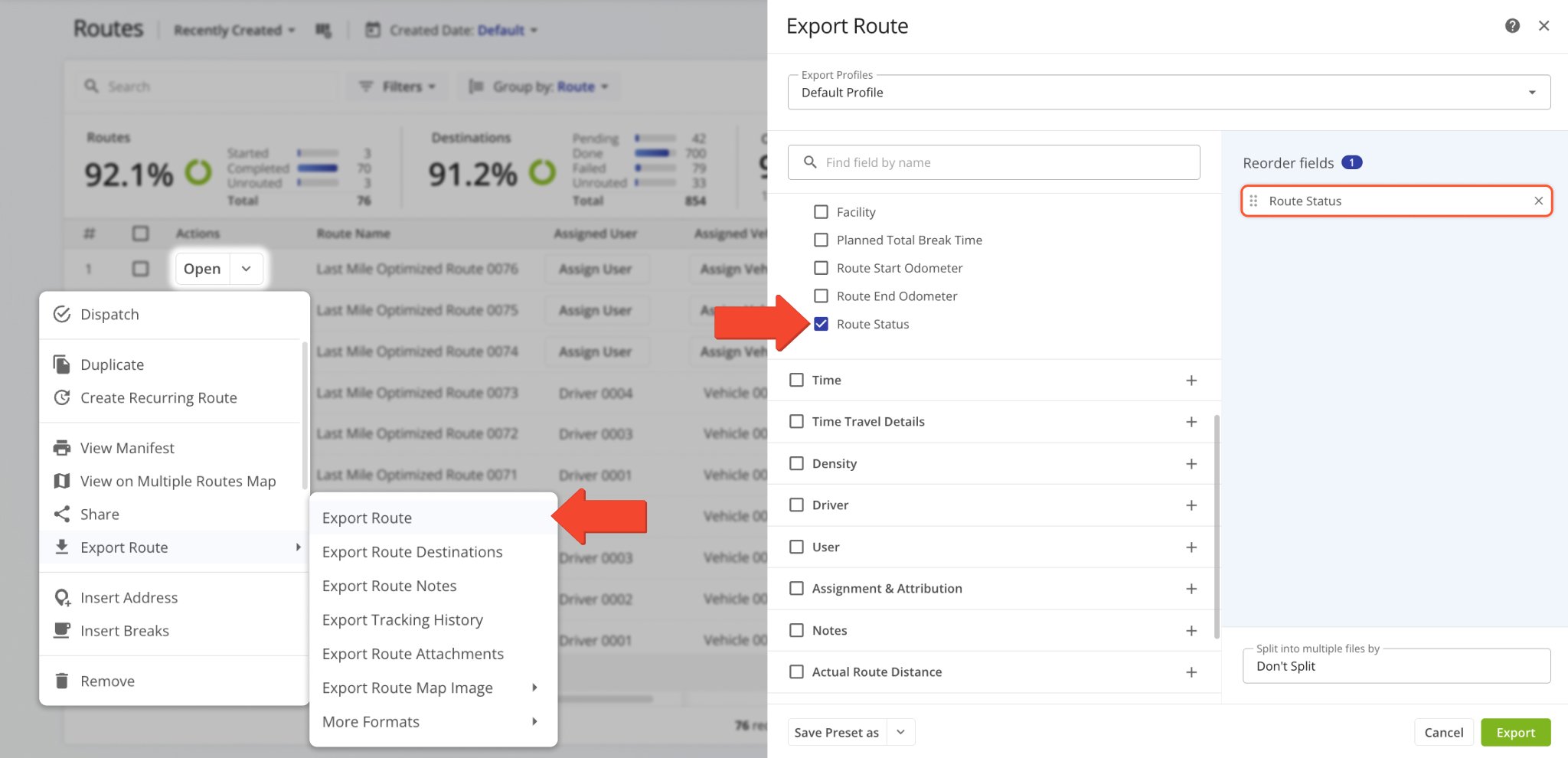Click the Duplicate copy icon
This screenshot has height=758, width=1568.
pyautogui.click(x=62, y=364)
